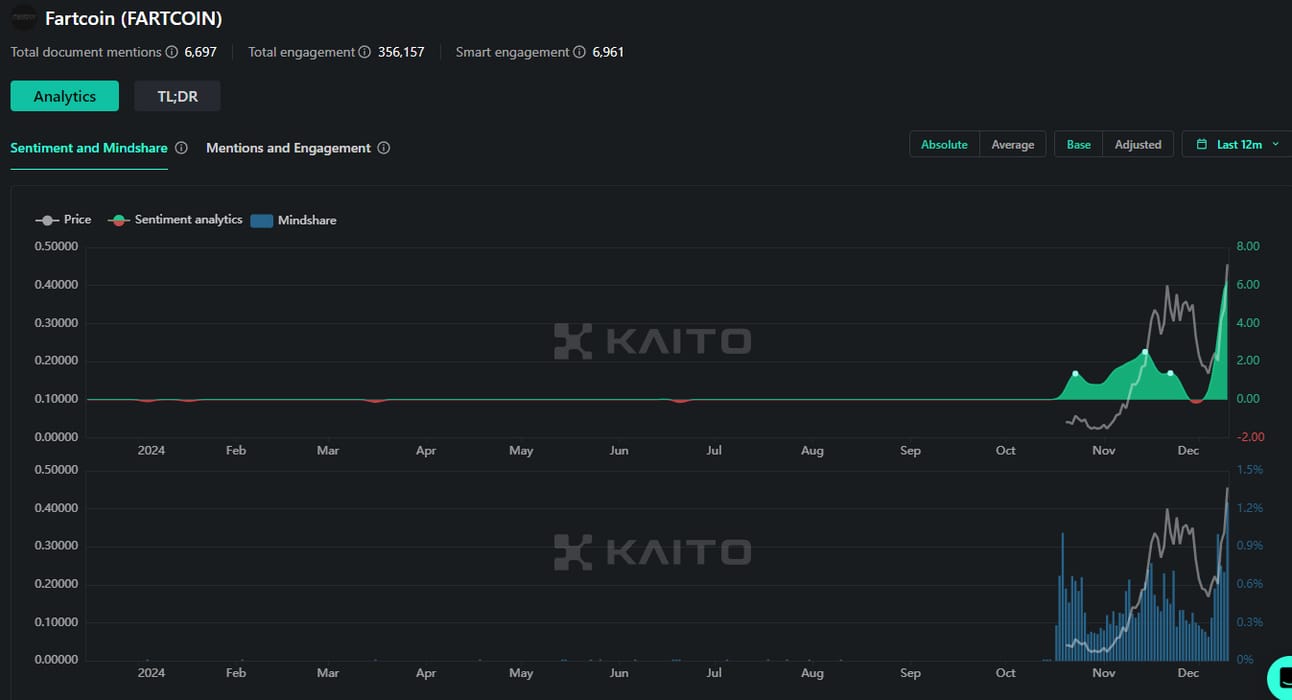Show info tooltip for Sentiment and Mindshare

181,148
